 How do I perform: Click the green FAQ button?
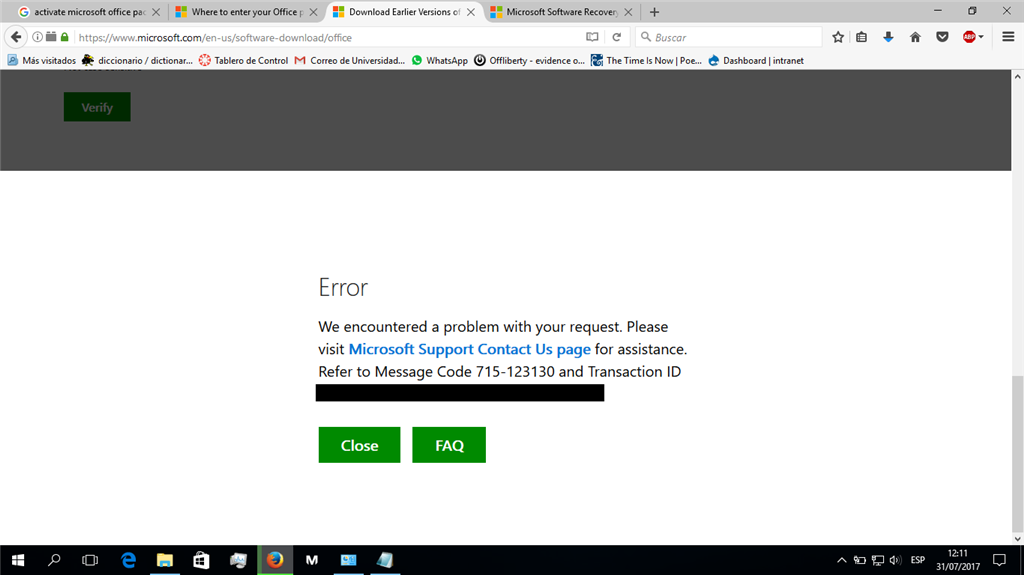point(449,445)
